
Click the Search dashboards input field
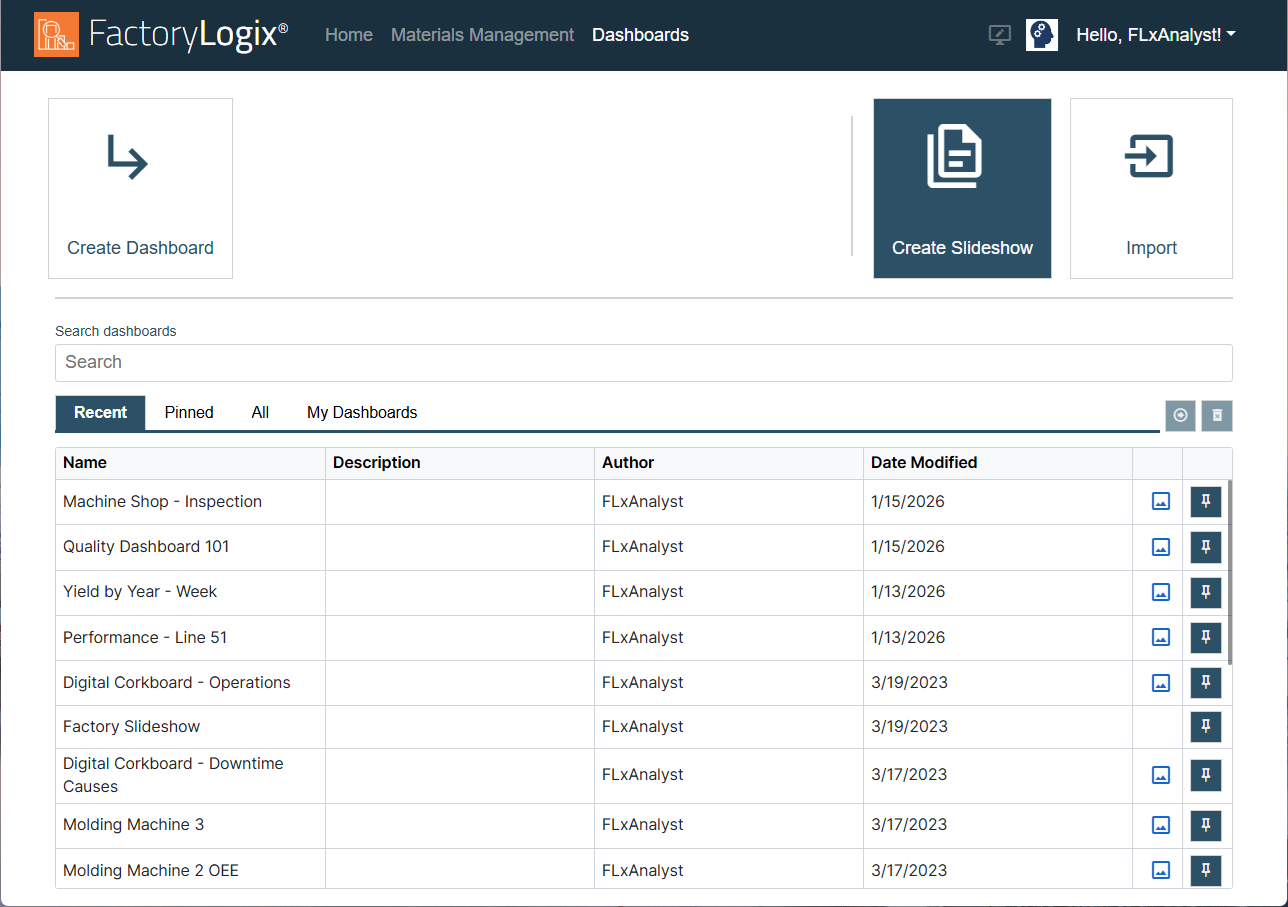[x=643, y=362]
